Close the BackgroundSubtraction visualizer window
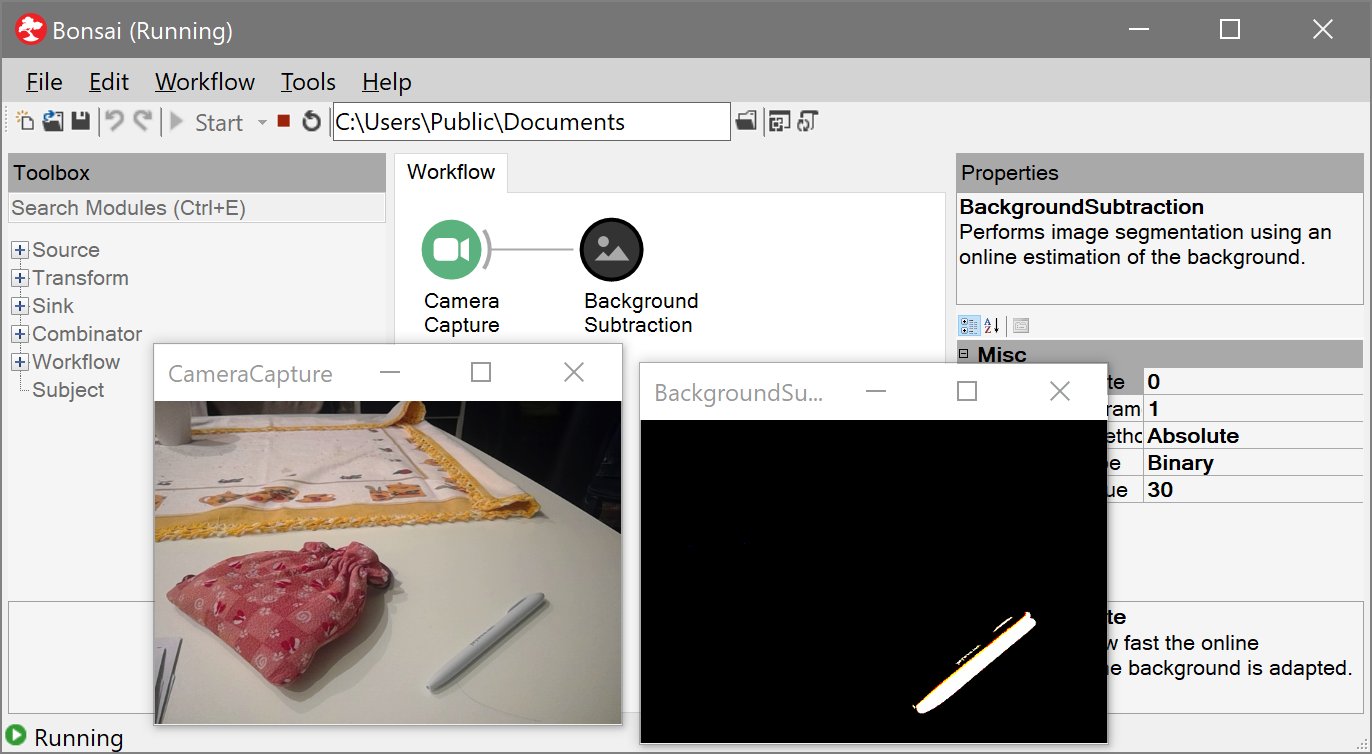Image resolution: width=1372 pixels, height=754 pixels. pyautogui.click(x=1060, y=391)
